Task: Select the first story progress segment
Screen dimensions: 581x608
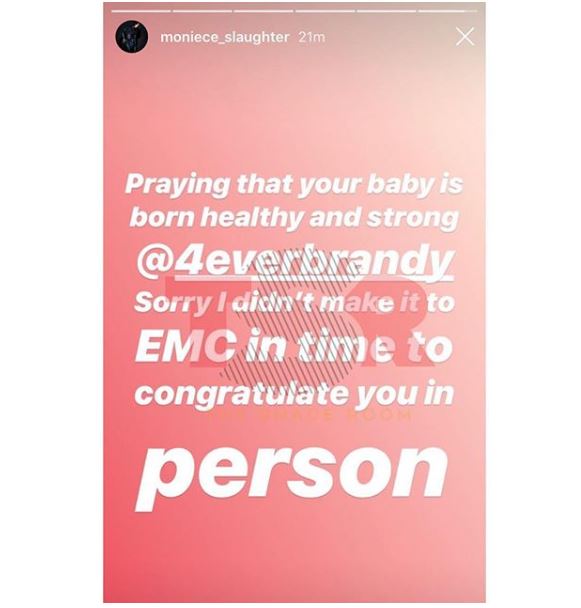Action: click(142, 11)
